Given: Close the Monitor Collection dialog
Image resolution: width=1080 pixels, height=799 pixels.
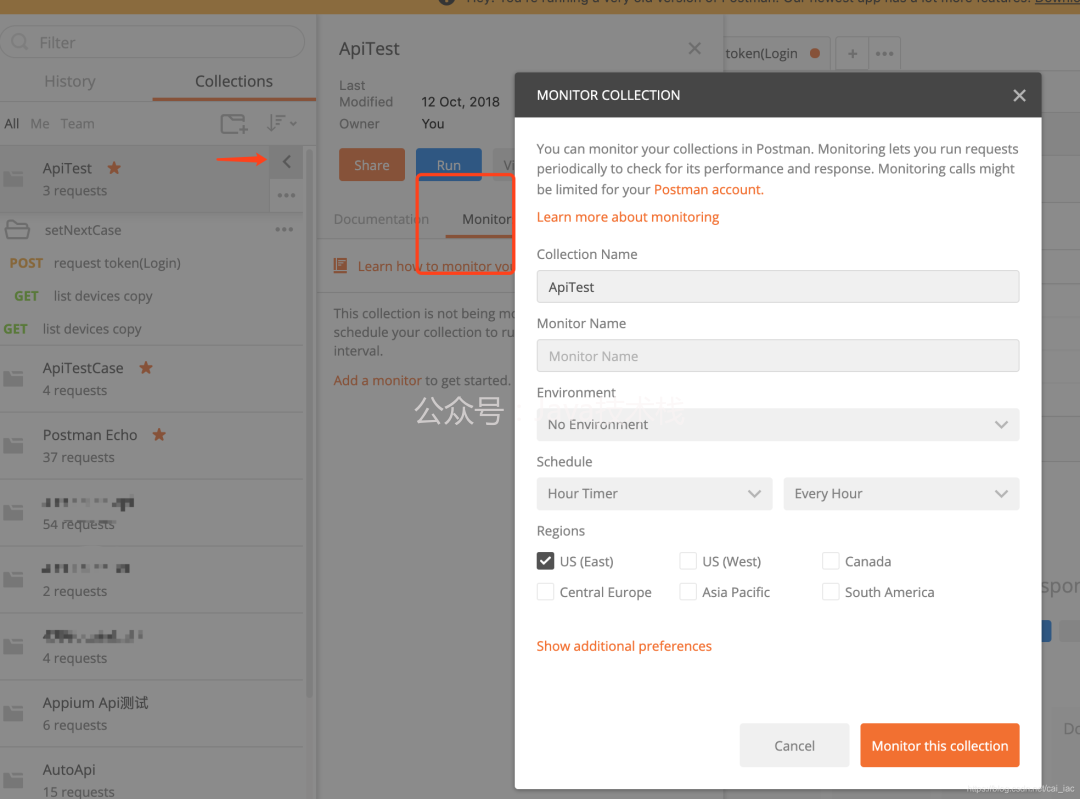Looking at the screenshot, I should pos(1019,96).
